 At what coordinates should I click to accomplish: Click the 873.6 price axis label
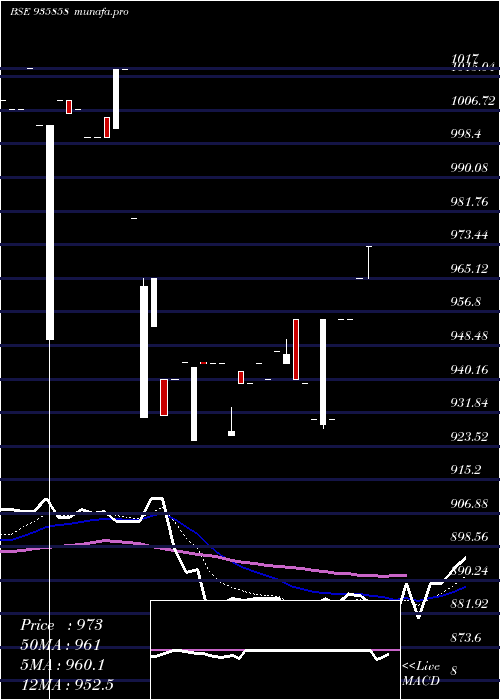point(467,638)
